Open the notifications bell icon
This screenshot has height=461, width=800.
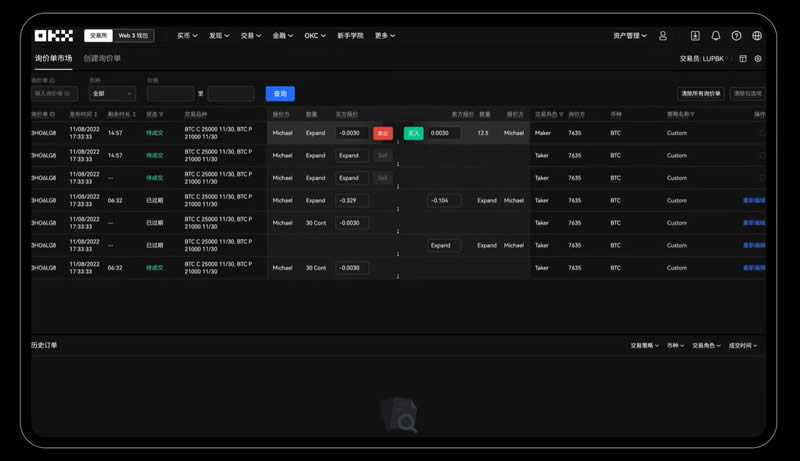click(x=715, y=36)
